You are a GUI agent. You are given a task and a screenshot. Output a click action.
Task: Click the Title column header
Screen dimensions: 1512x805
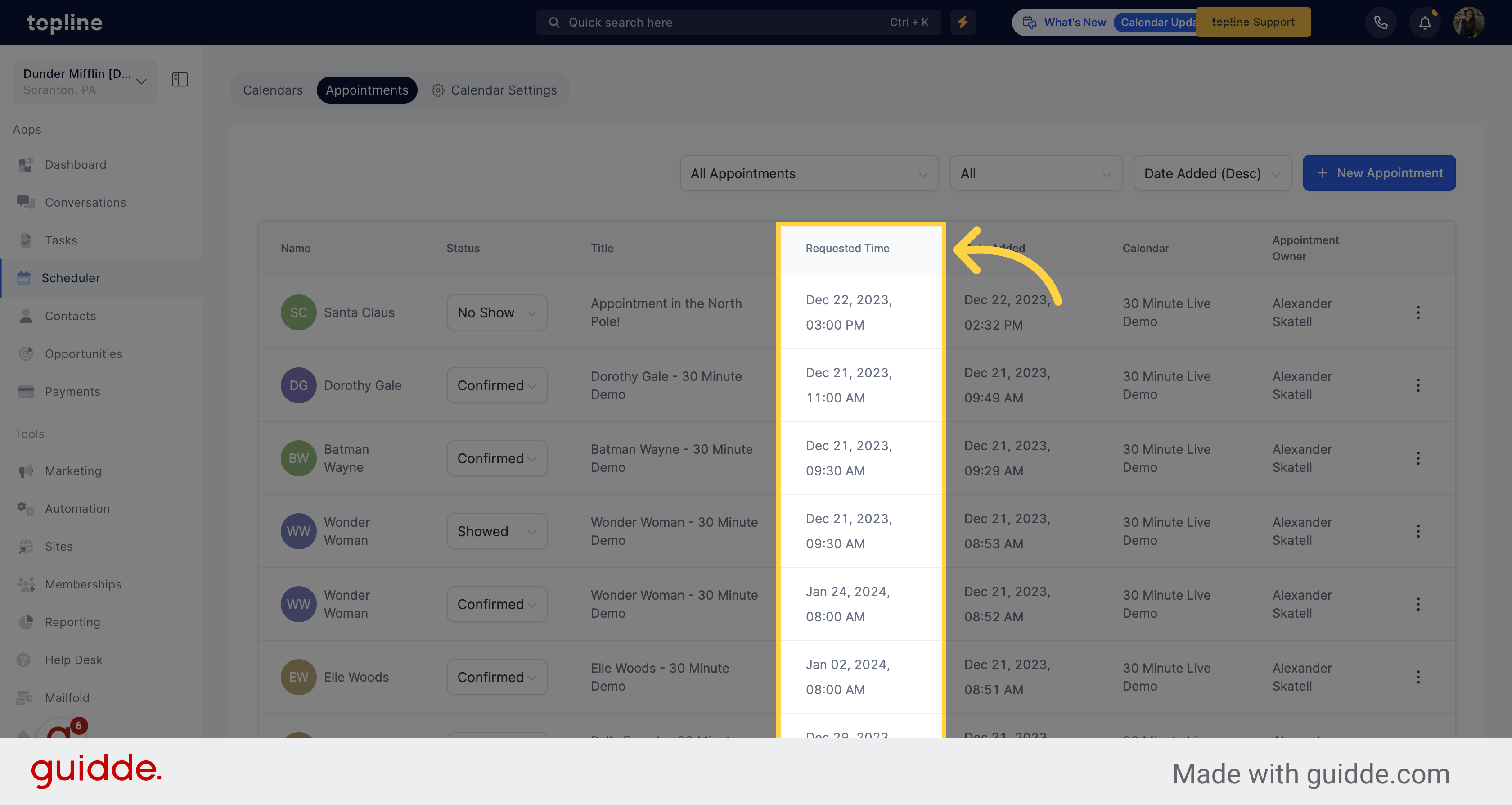point(602,249)
